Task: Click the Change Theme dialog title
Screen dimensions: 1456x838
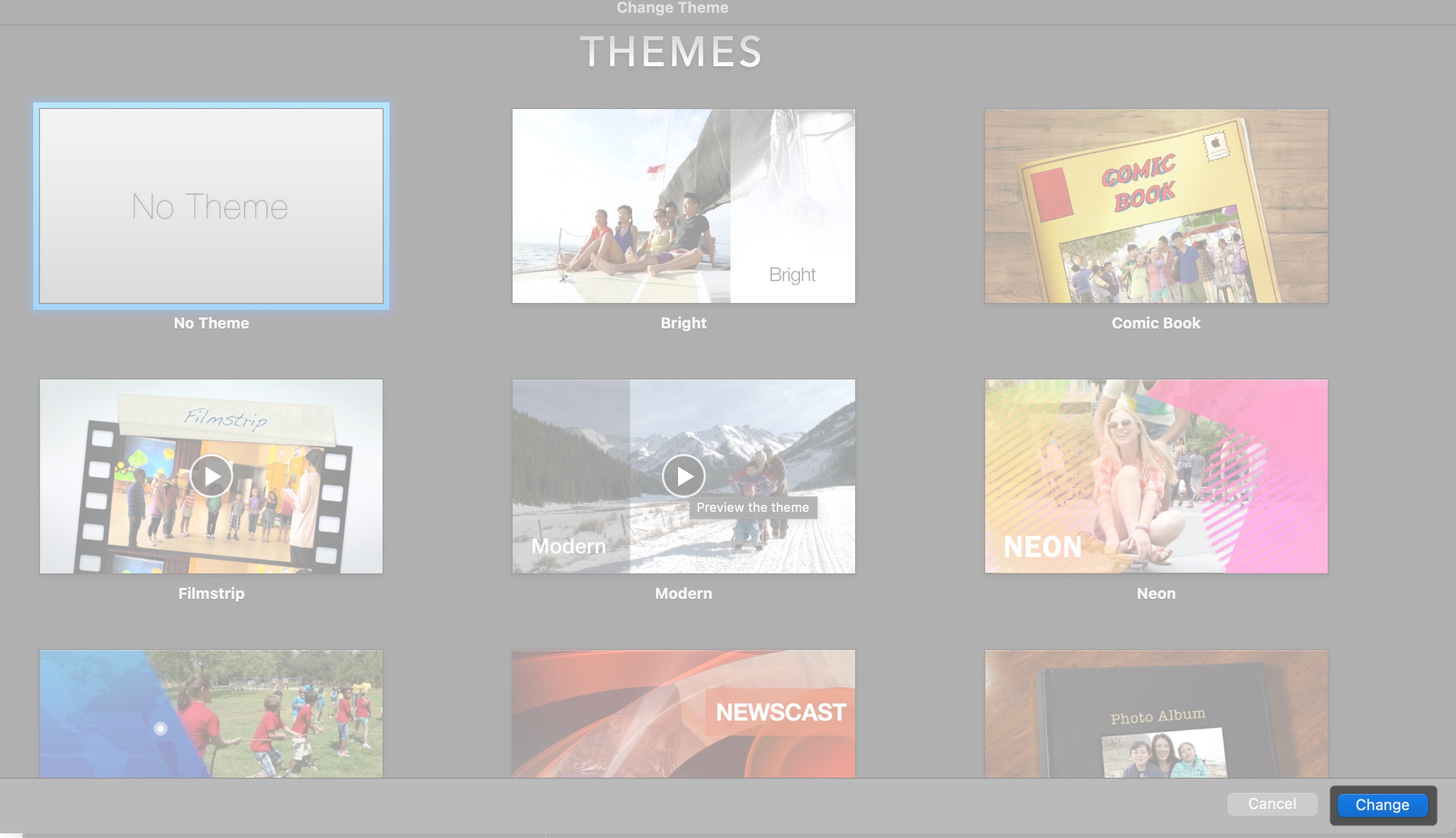Action: [672, 8]
